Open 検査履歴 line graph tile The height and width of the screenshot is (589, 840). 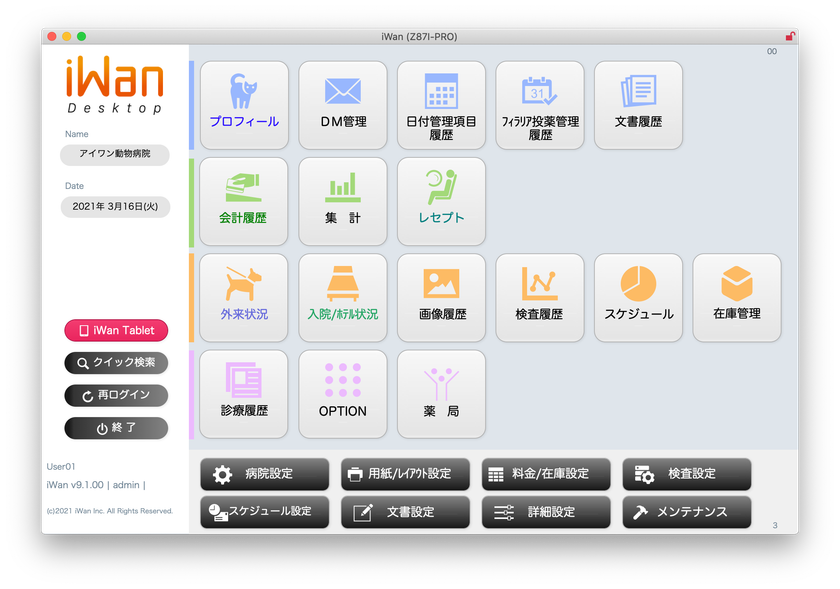tap(540, 298)
